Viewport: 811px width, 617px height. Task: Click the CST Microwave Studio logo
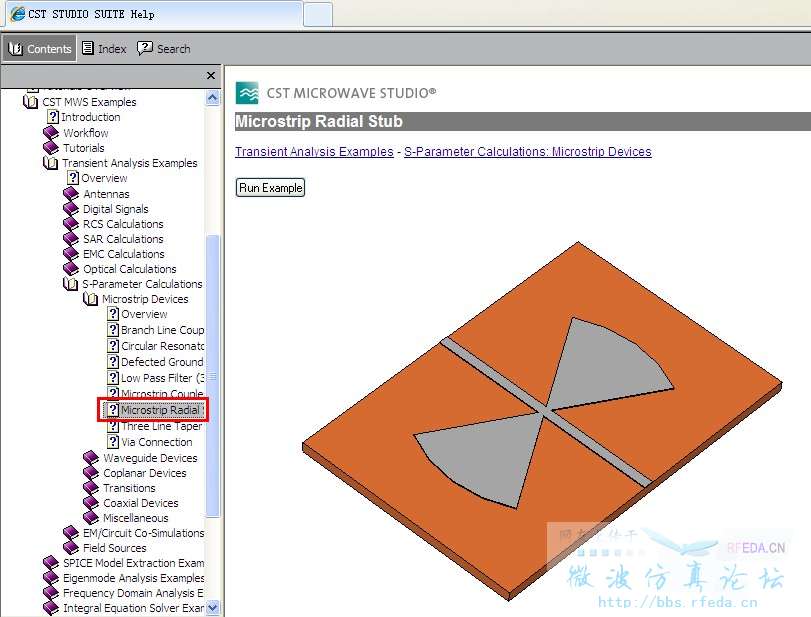pos(246,93)
